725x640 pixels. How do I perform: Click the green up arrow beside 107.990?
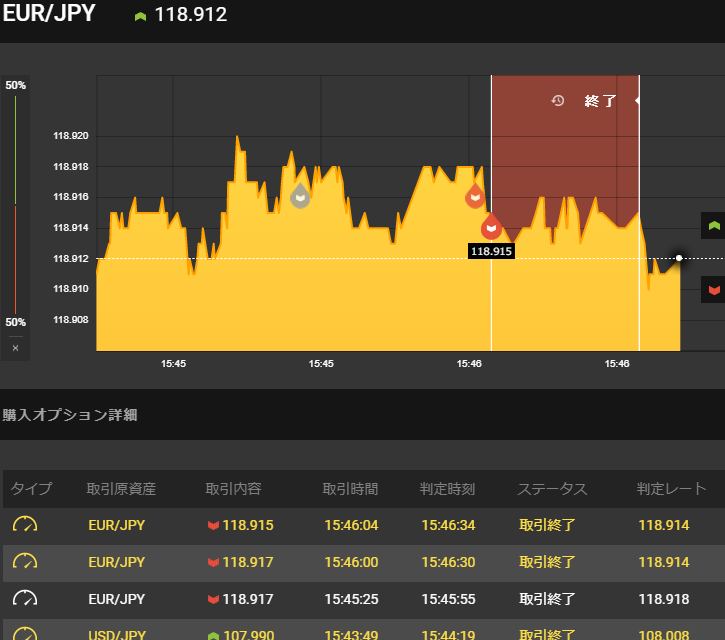tap(213, 635)
